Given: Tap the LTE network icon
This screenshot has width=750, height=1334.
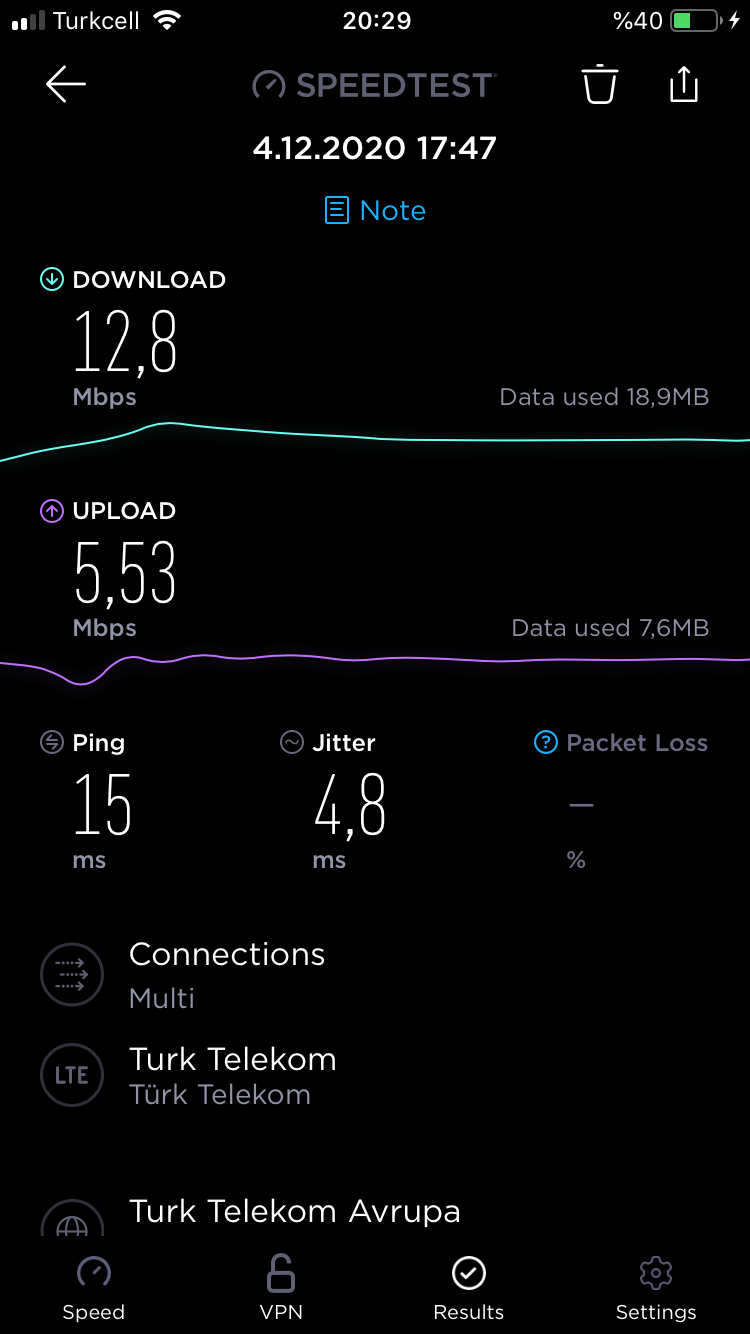Looking at the screenshot, I should point(72,1075).
